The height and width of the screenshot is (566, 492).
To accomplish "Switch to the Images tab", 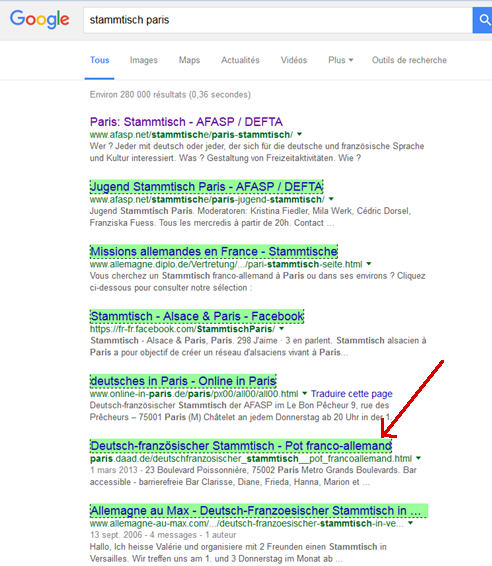I will pyautogui.click(x=144, y=60).
